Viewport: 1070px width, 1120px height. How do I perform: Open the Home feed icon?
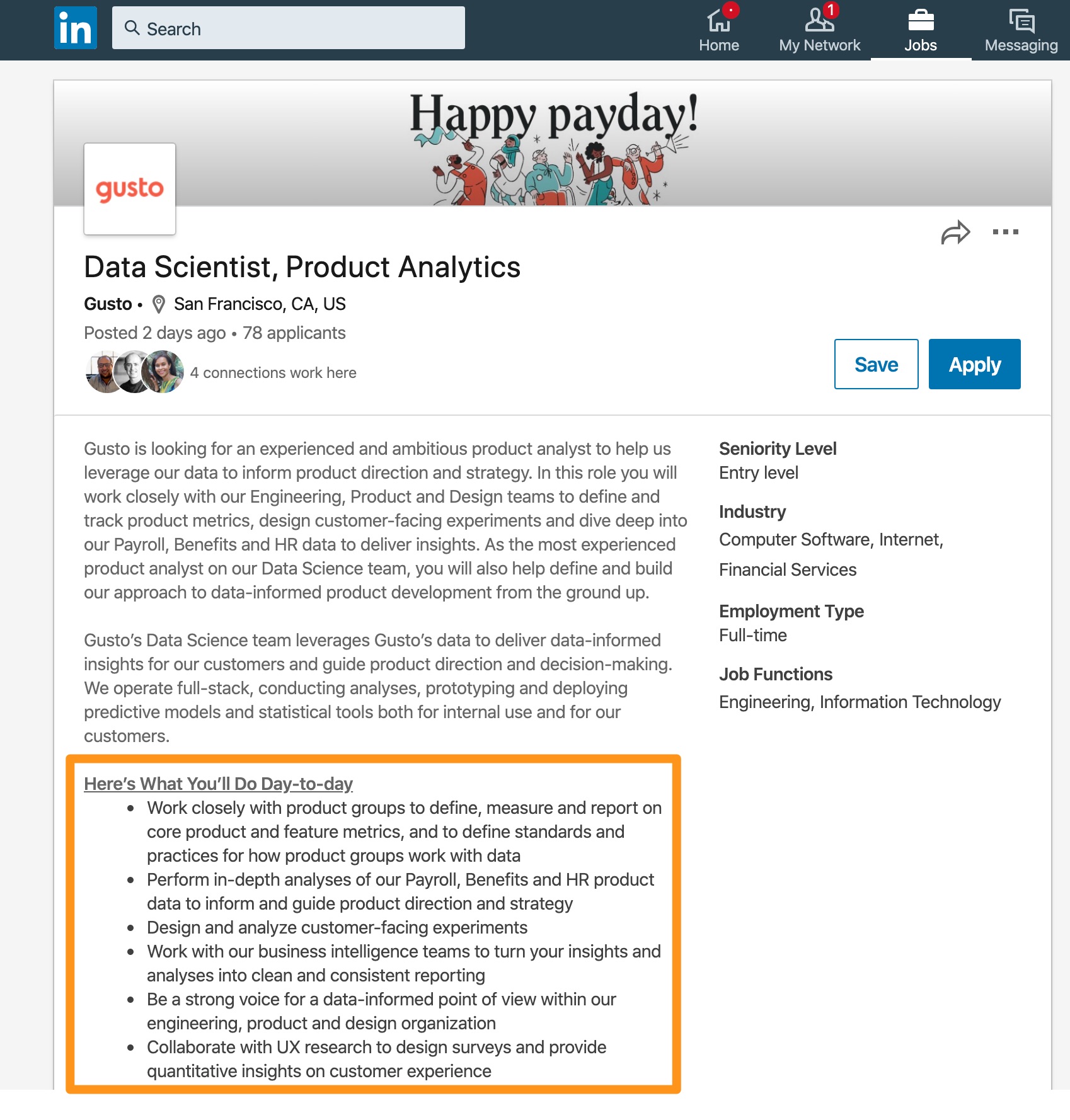click(719, 21)
